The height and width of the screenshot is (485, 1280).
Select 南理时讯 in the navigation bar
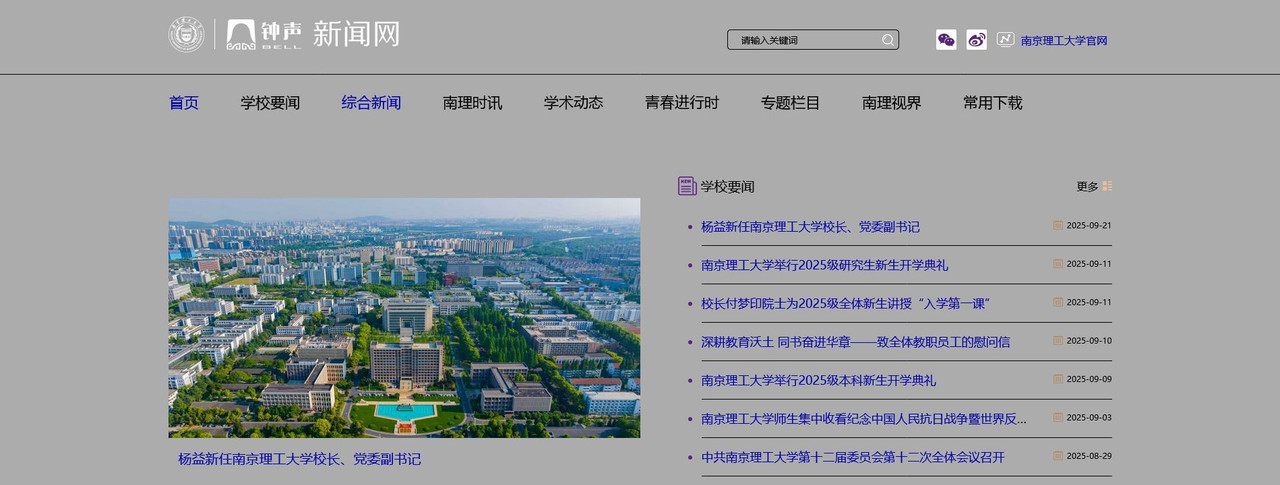pos(473,103)
